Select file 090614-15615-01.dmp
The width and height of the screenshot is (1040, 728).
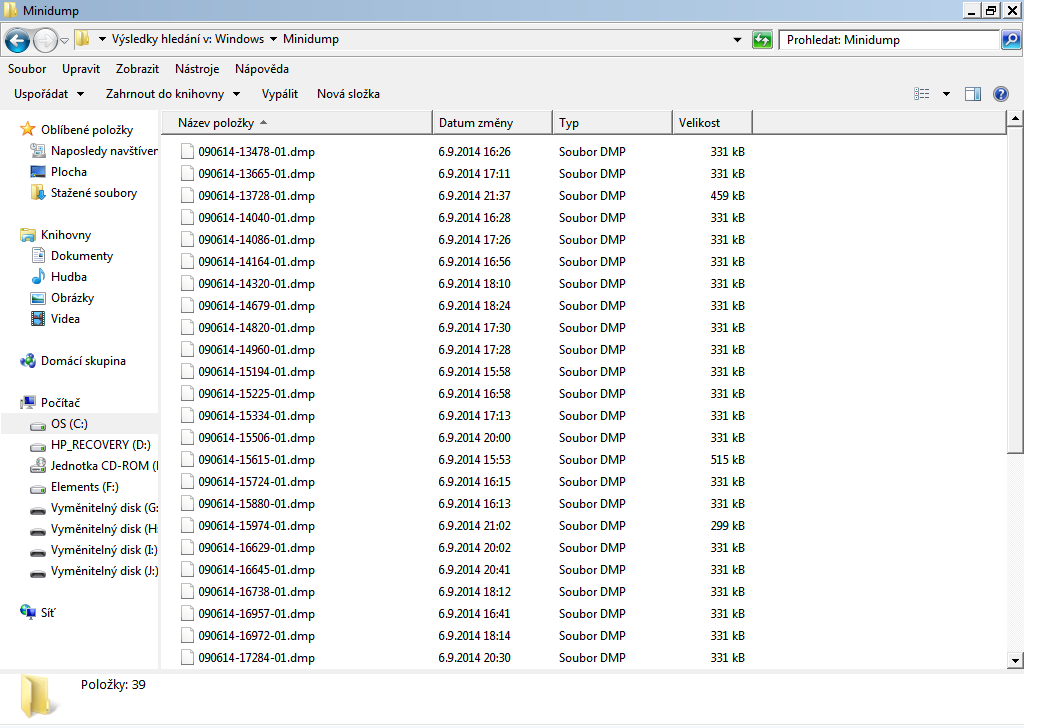pyautogui.click(x=256, y=460)
